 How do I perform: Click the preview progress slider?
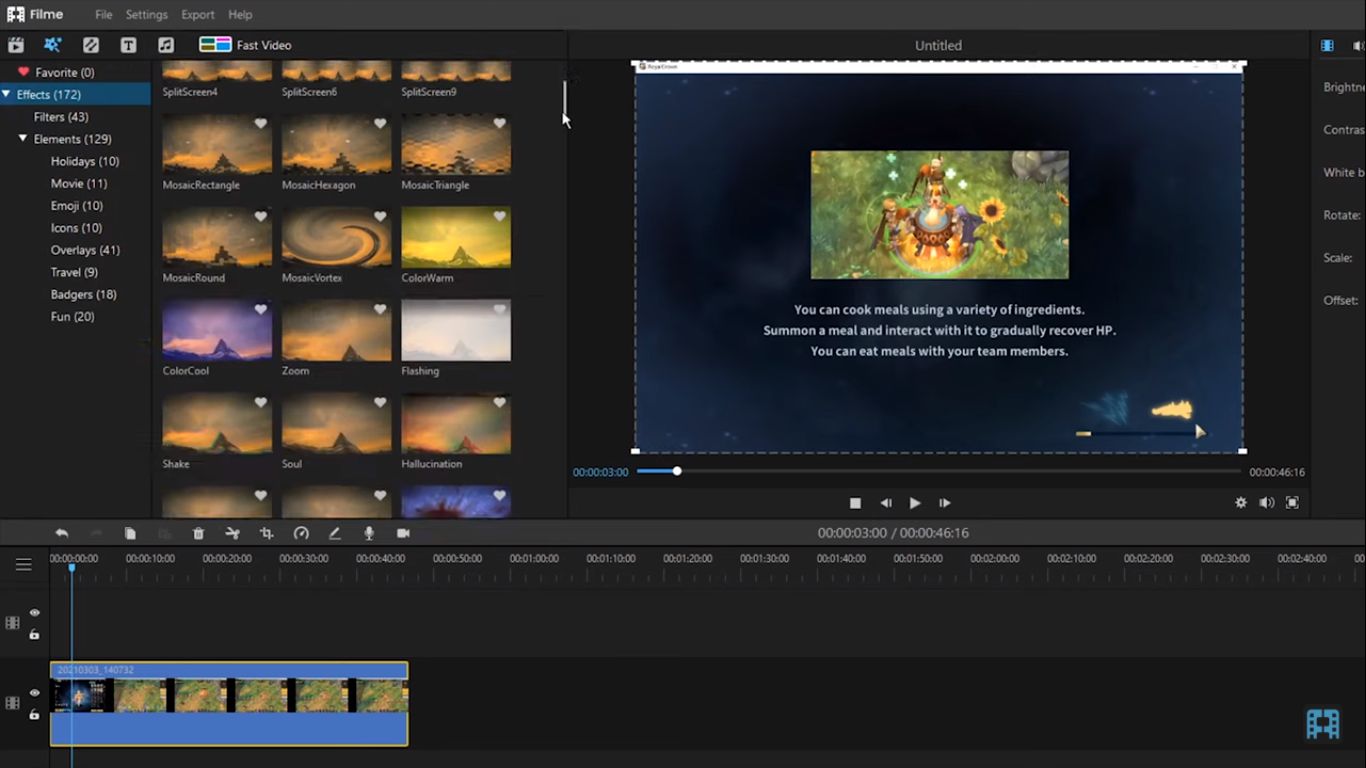[x=938, y=471]
